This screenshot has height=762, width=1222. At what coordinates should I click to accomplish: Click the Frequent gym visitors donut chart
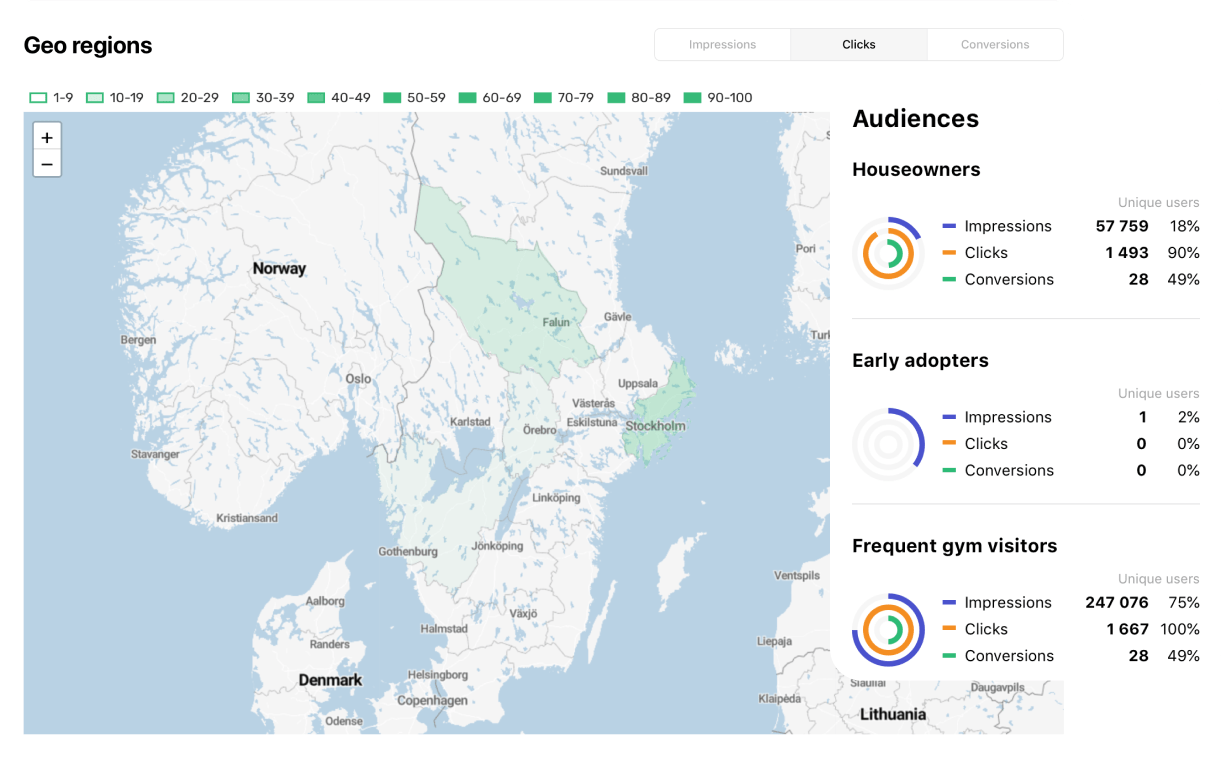(888, 630)
